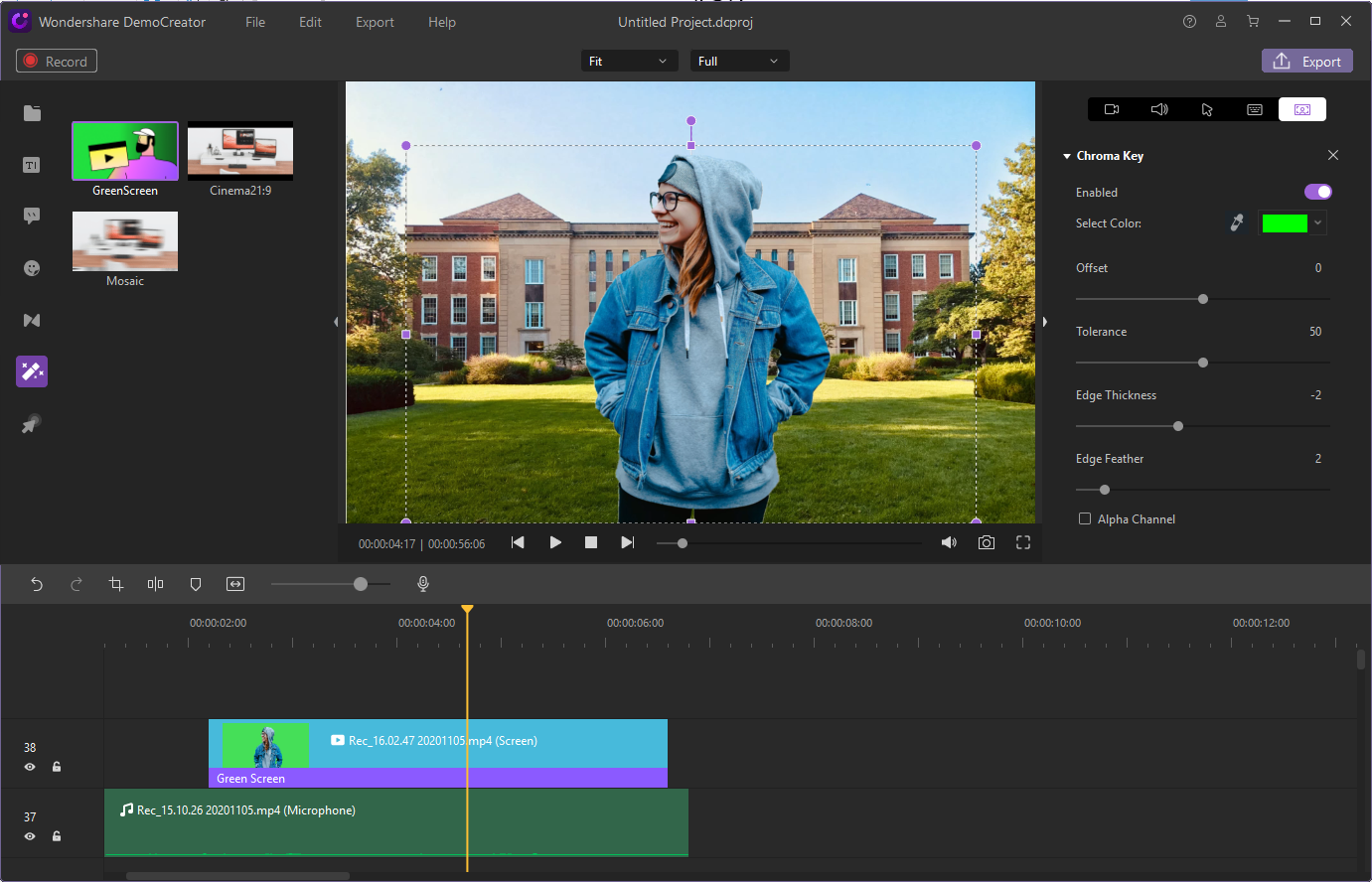1372x882 pixels.
Task: Open the Transitions panel in sidebar
Action: (32, 320)
